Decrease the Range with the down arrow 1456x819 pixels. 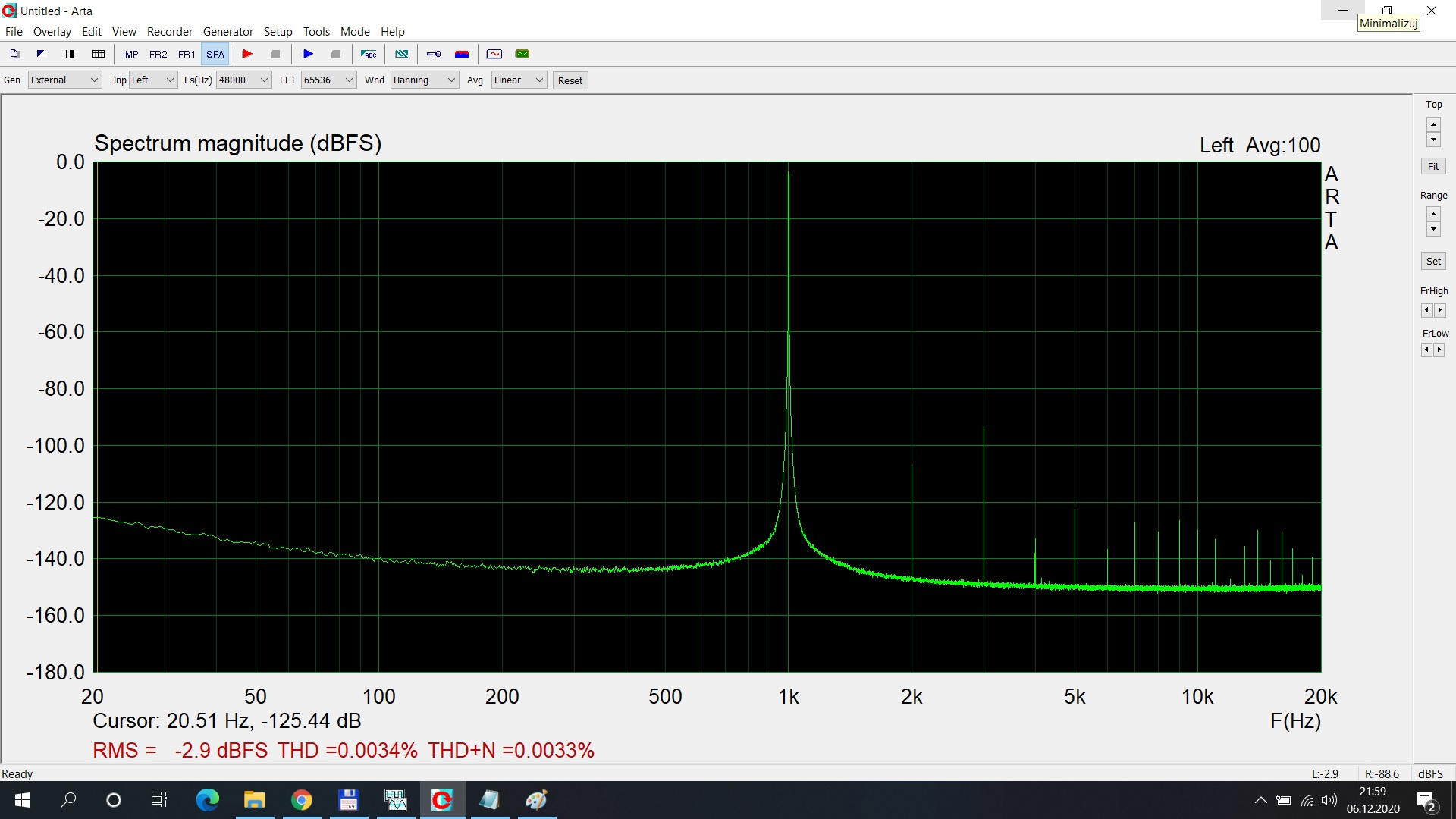tap(1433, 230)
